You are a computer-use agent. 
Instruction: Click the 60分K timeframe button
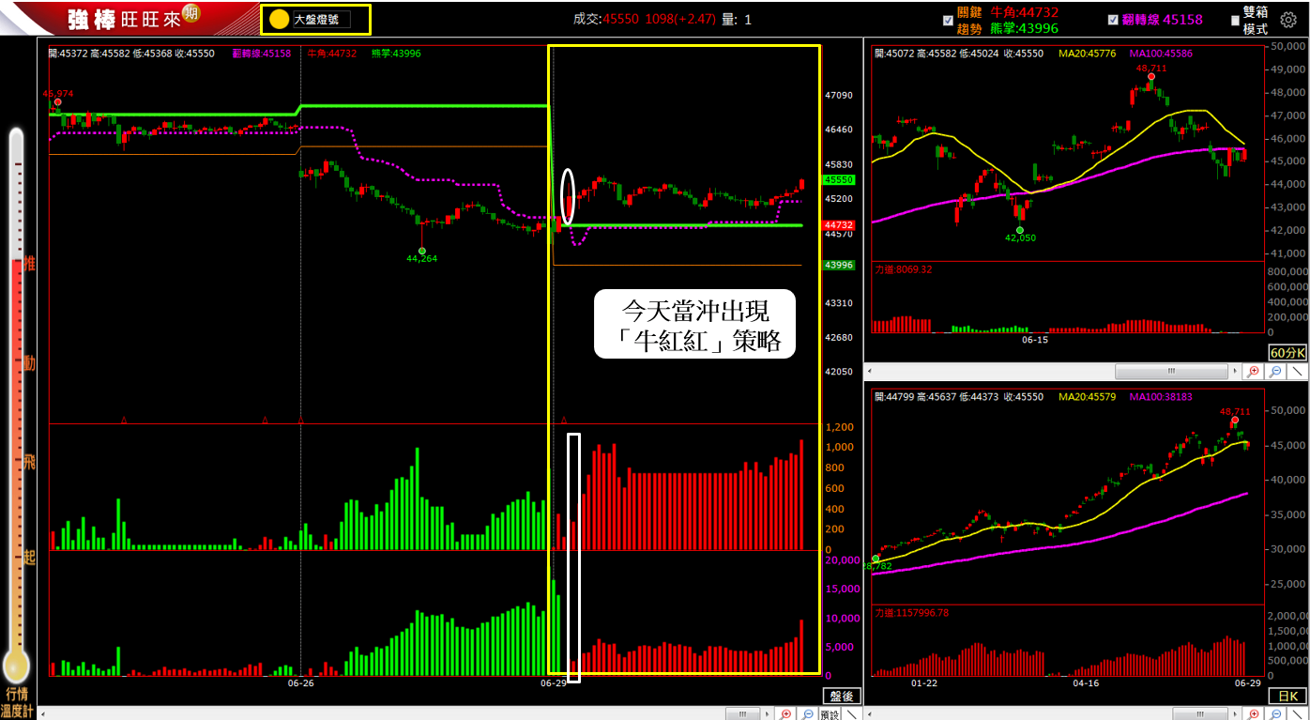click(x=1287, y=353)
